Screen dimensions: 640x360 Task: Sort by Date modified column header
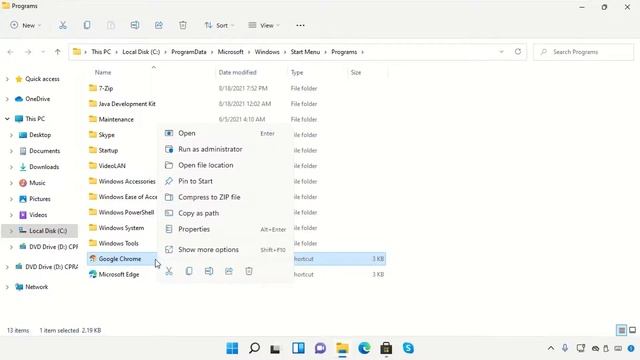[x=238, y=72]
